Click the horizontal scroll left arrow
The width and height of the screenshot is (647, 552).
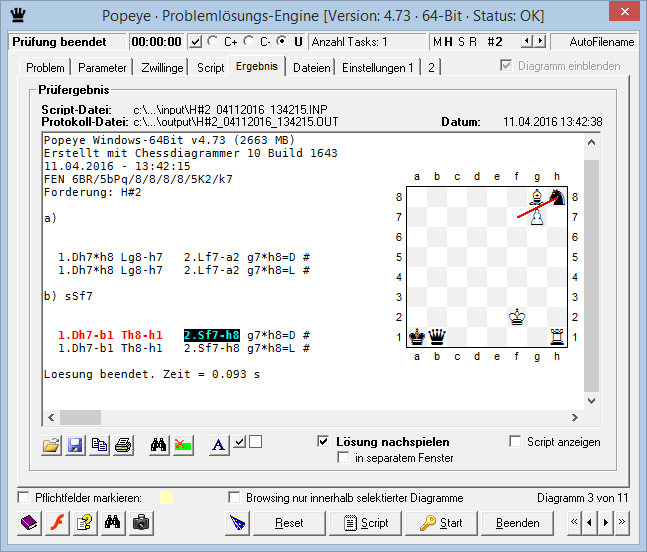51,418
